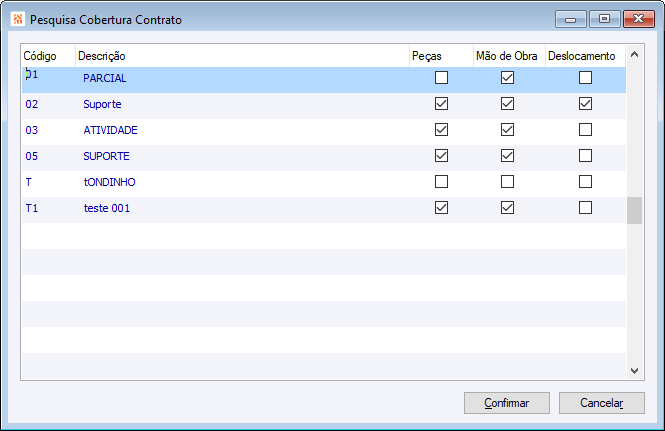Maximize the Pesquisa Cobertura Contrato window
This screenshot has height=431, width=665.
click(604, 18)
